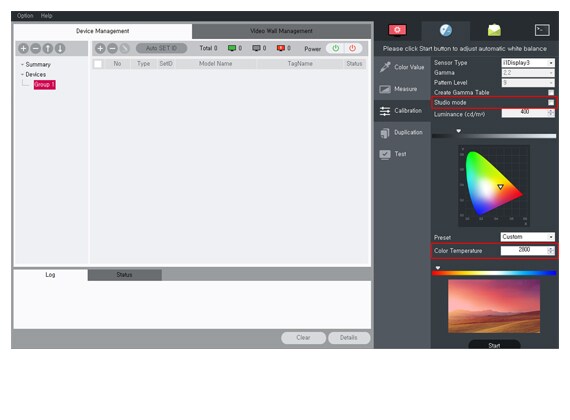Click the red error monitor icon
Image resolution: width=570 pixels, height=420 pixels.
point(281,48)
